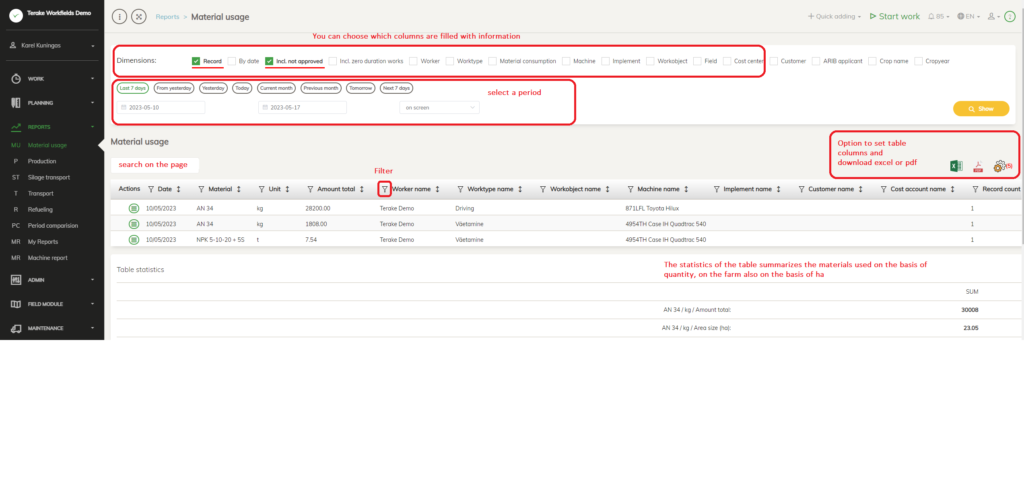Open actions icon for the NPK 5-10-20 row
This screenshot has height=482, width=1024.
[x=133, y=240]
